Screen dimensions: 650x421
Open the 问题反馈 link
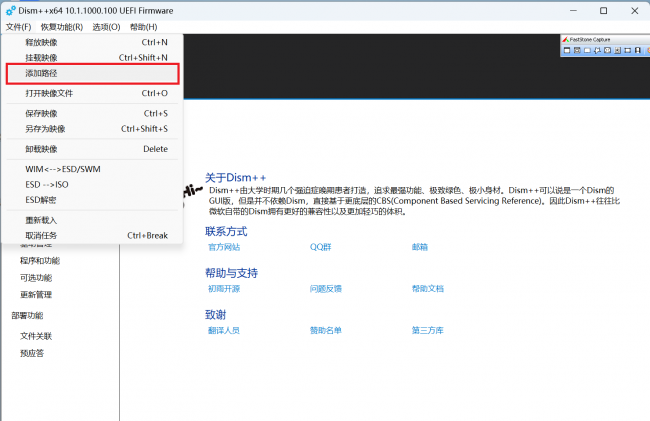click(x=326, y=288)
